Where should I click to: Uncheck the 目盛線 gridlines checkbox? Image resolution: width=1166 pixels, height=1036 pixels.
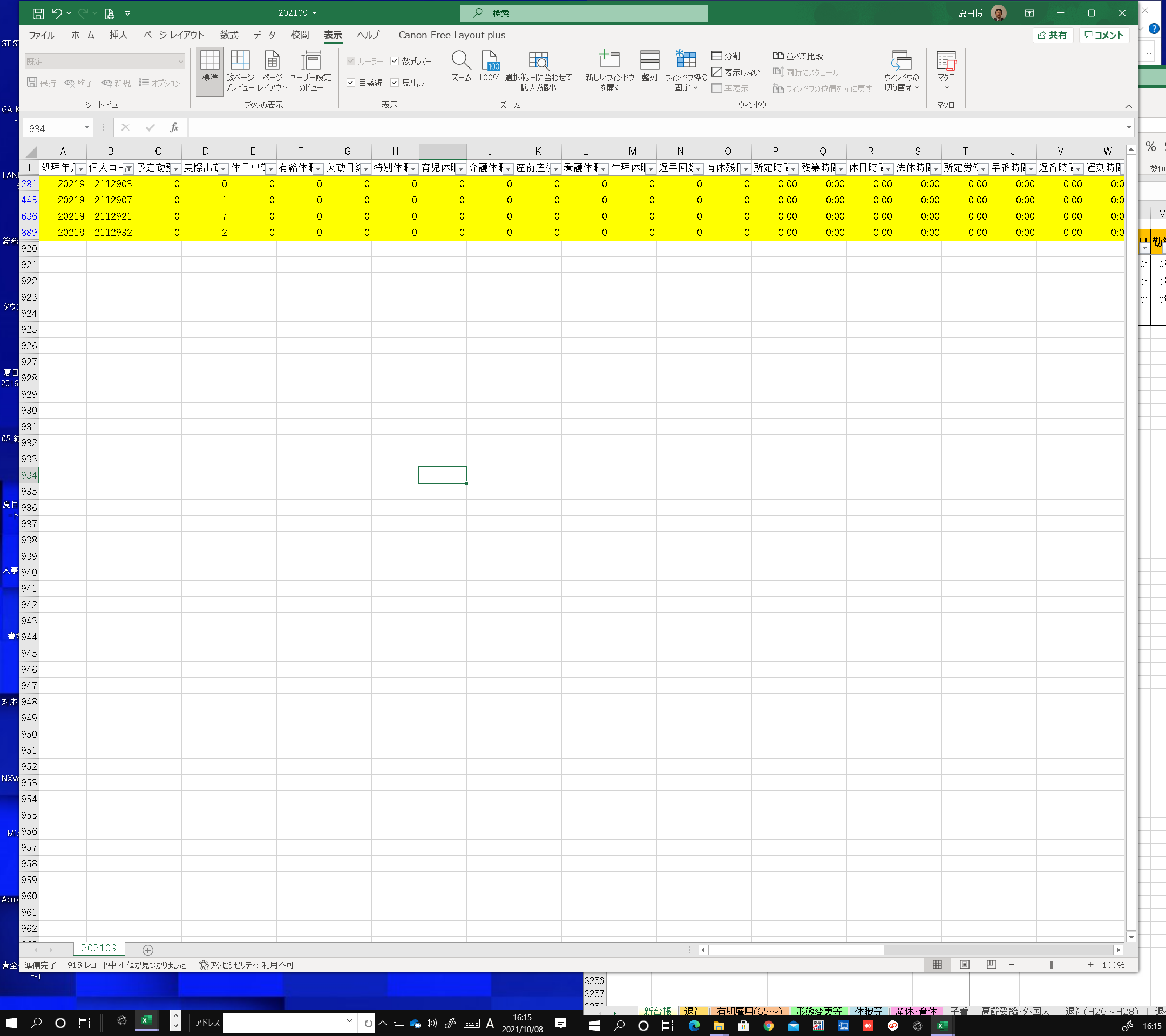(x=351, y=83)
